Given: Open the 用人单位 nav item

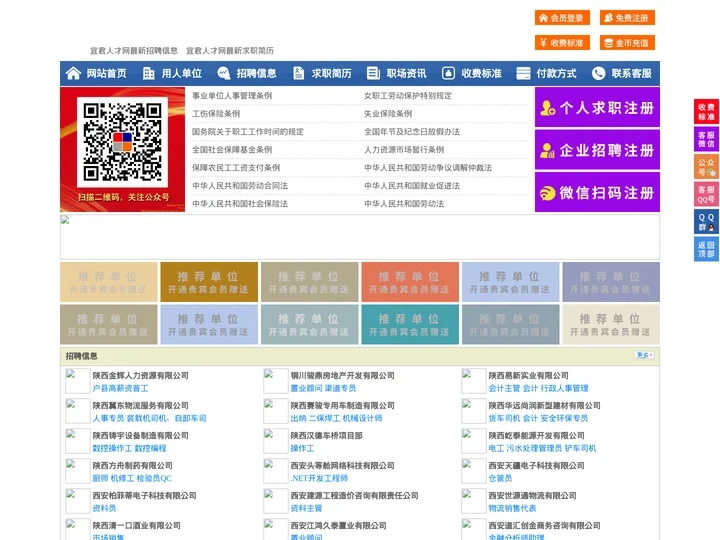Looking at the screenshot, I should (181, 73).
